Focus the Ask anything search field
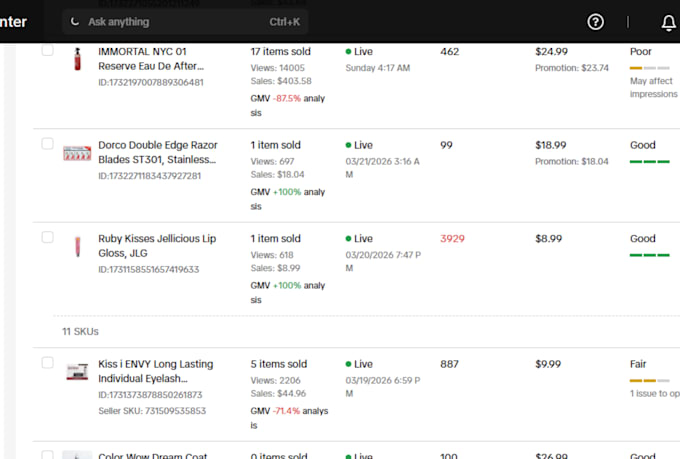 [x=185, y=22]
